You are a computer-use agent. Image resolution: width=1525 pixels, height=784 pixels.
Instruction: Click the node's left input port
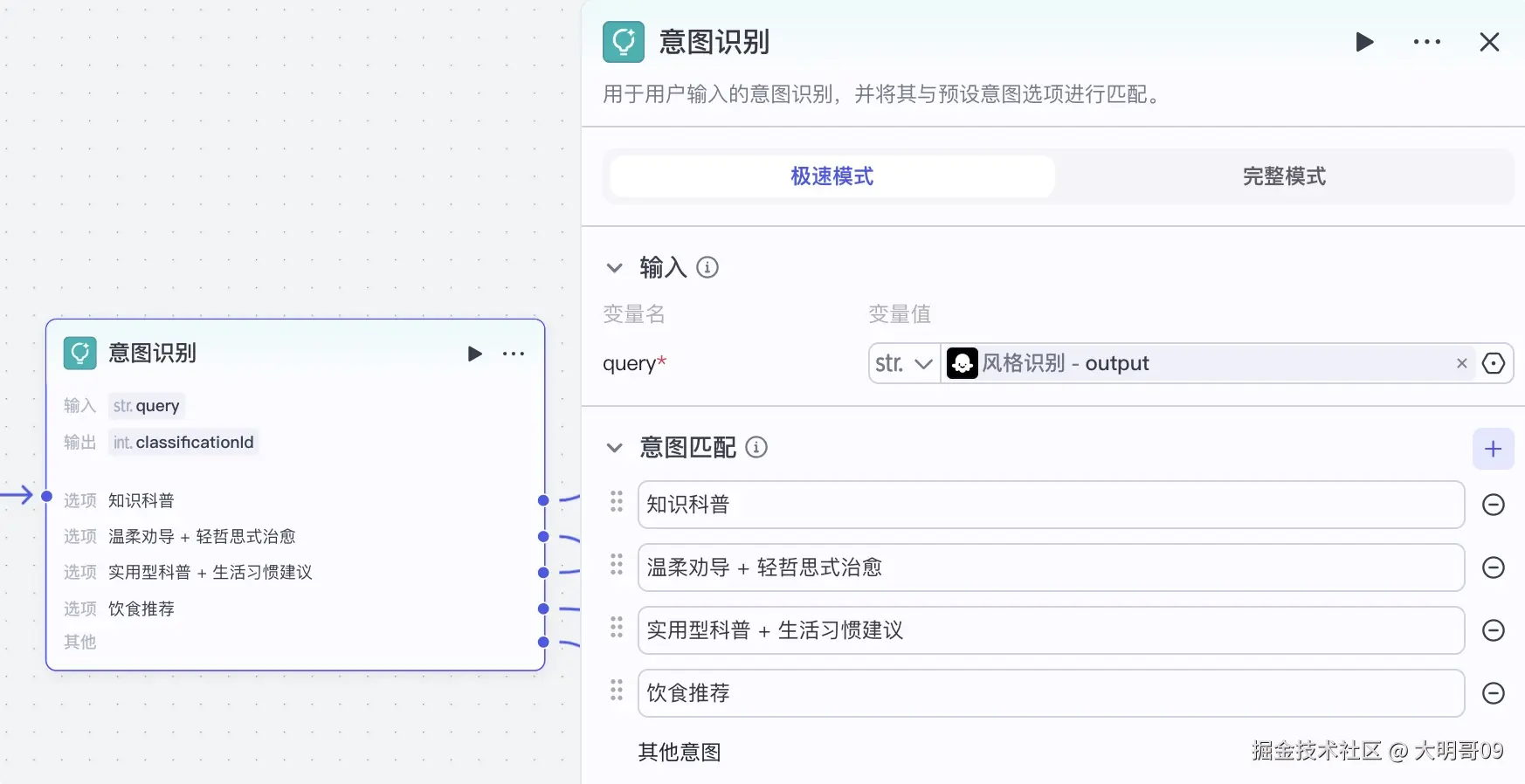pos(47,496)
